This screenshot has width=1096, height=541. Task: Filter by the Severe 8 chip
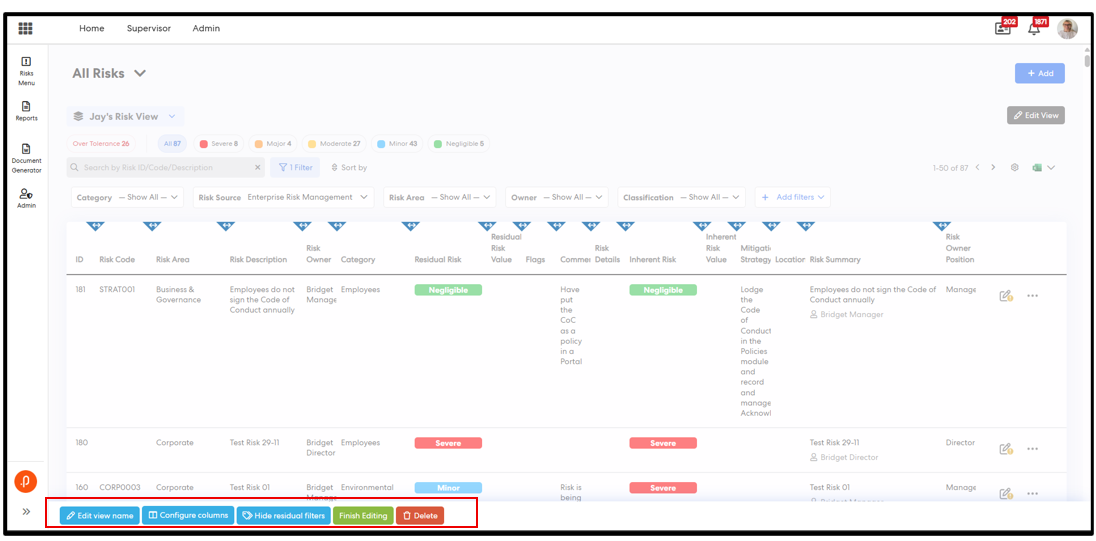[218, 144]
